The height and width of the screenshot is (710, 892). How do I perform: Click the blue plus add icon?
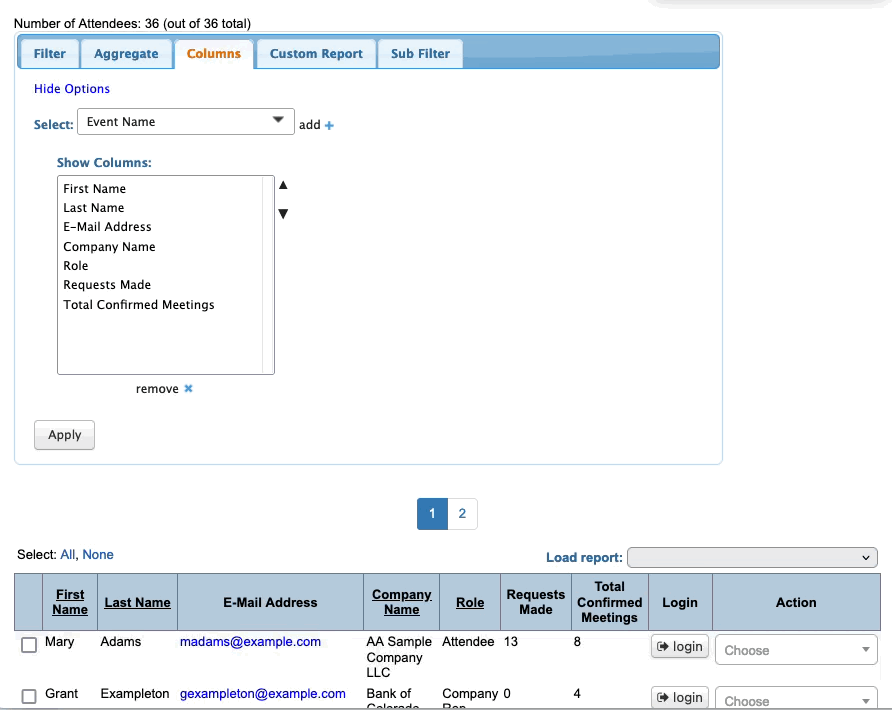pos(330,126)
